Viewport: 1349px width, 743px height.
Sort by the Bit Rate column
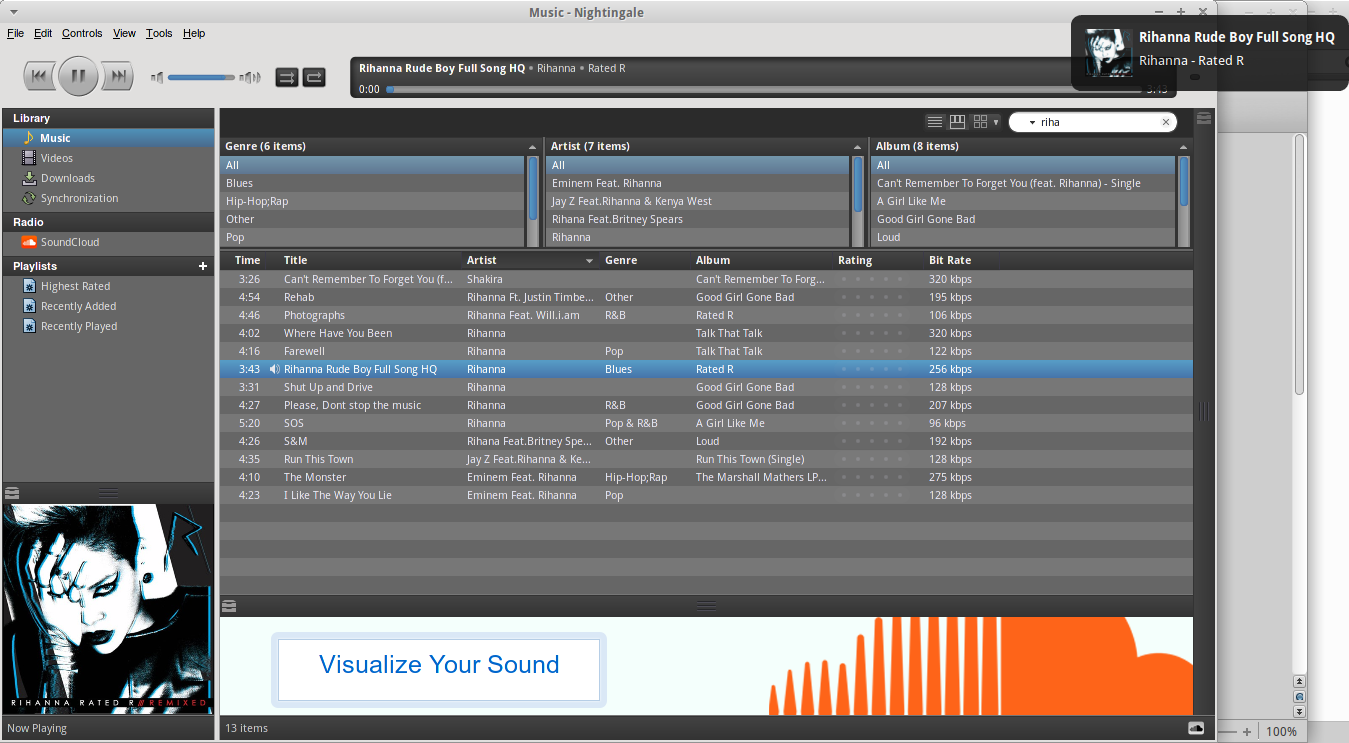pos(959,260)
